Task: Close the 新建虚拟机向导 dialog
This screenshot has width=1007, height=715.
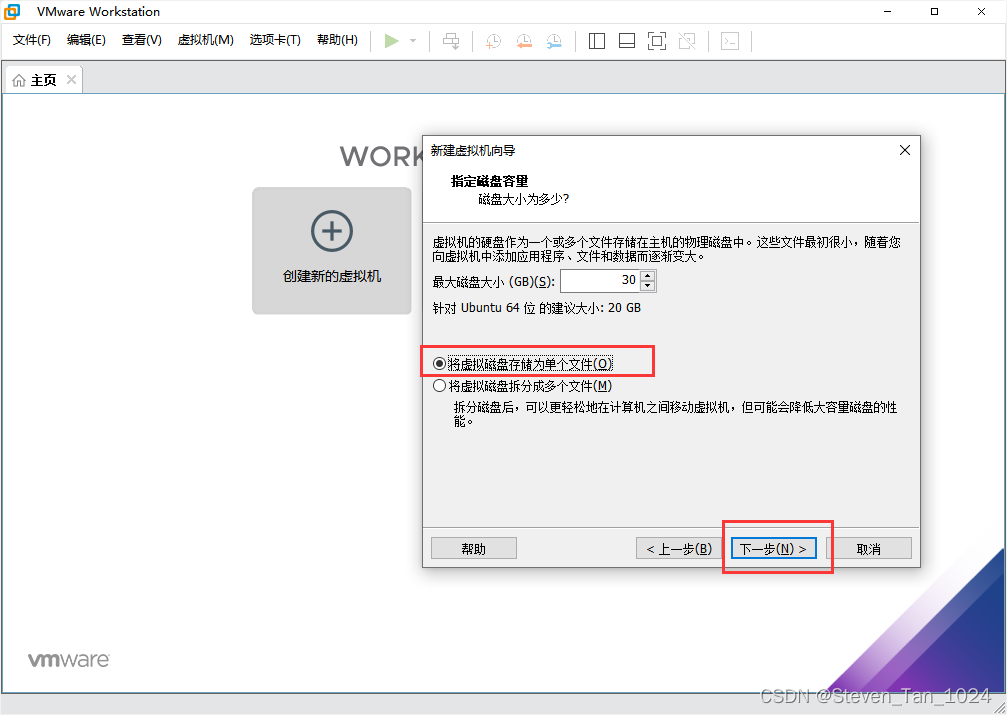Action: pyautogui.click(x=905, y=150)
